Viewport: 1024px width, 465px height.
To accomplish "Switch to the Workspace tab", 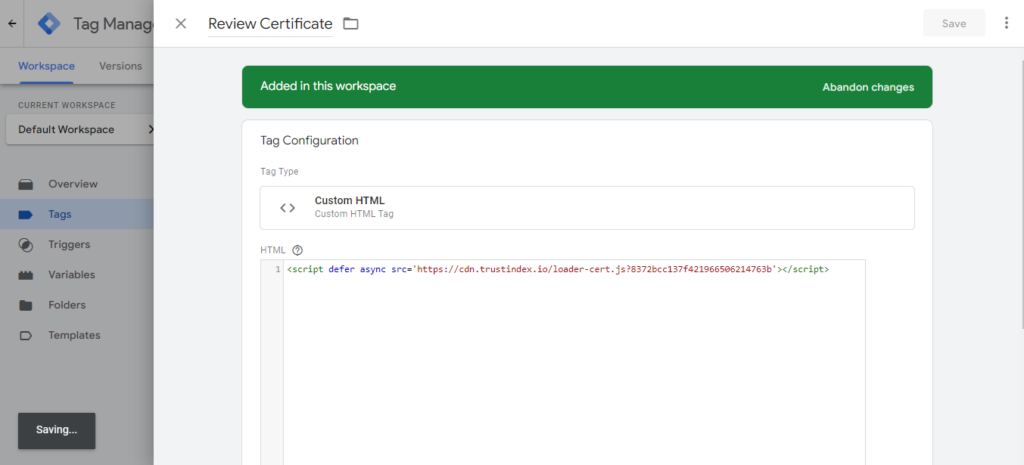I will pos(46,66).
